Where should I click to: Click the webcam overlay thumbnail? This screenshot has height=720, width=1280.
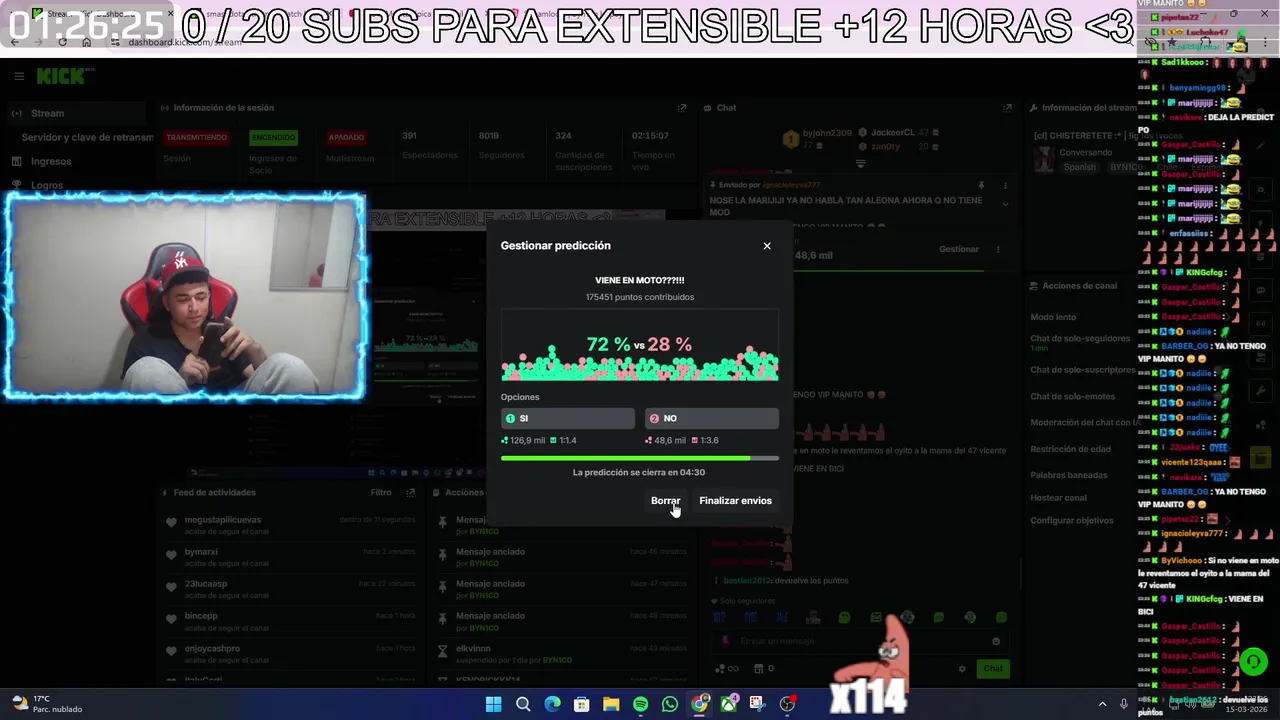pyautogui.click(x=185, y=296)
